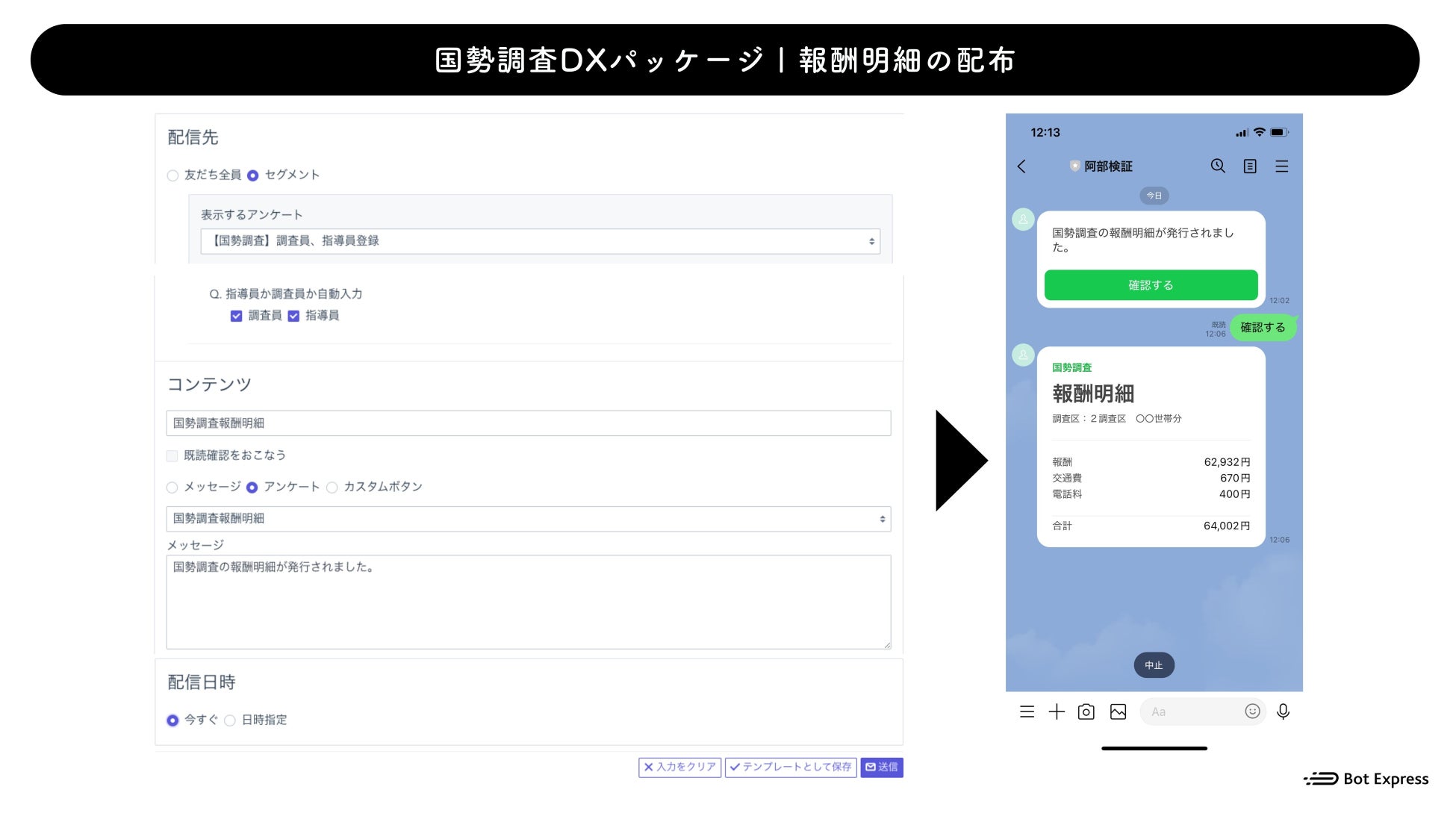The image size is (1456, 819).
Task: Open chat search magnifier icon
Action: coord(1218,166)
